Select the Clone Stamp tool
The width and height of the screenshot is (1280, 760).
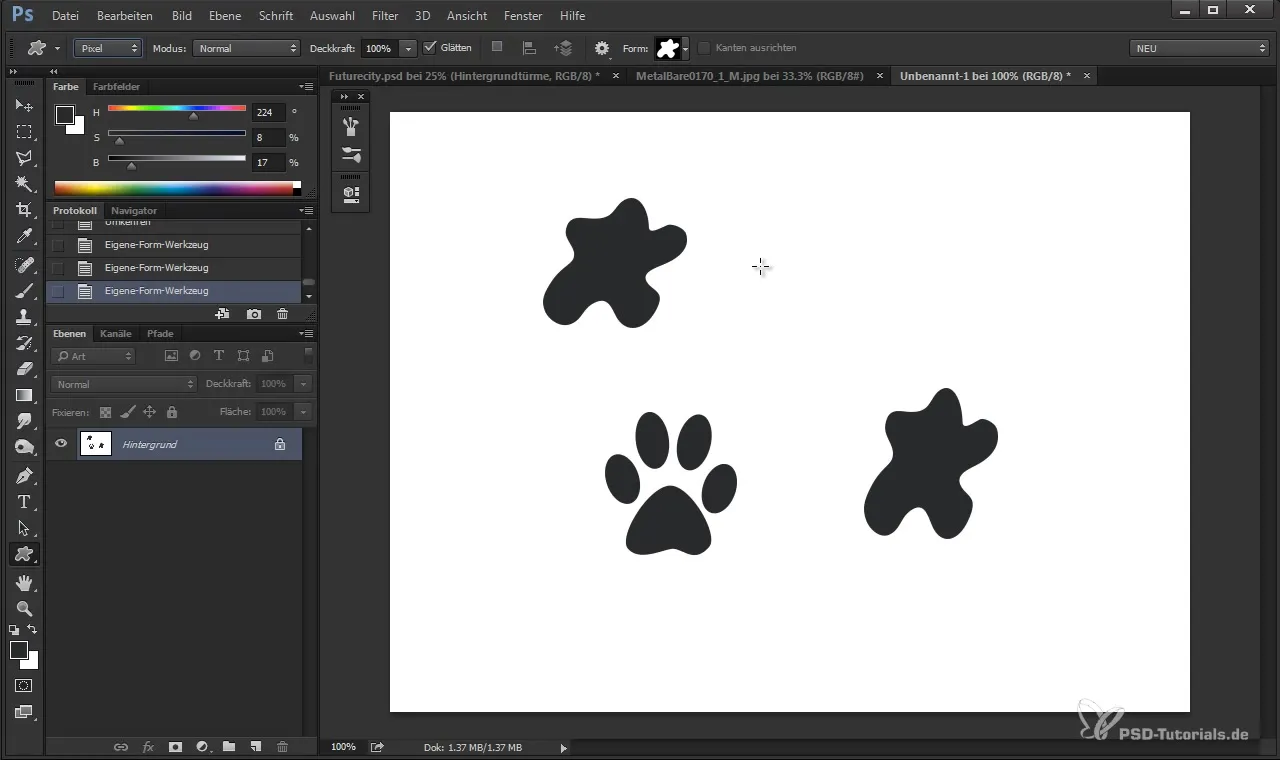(24, 317)
